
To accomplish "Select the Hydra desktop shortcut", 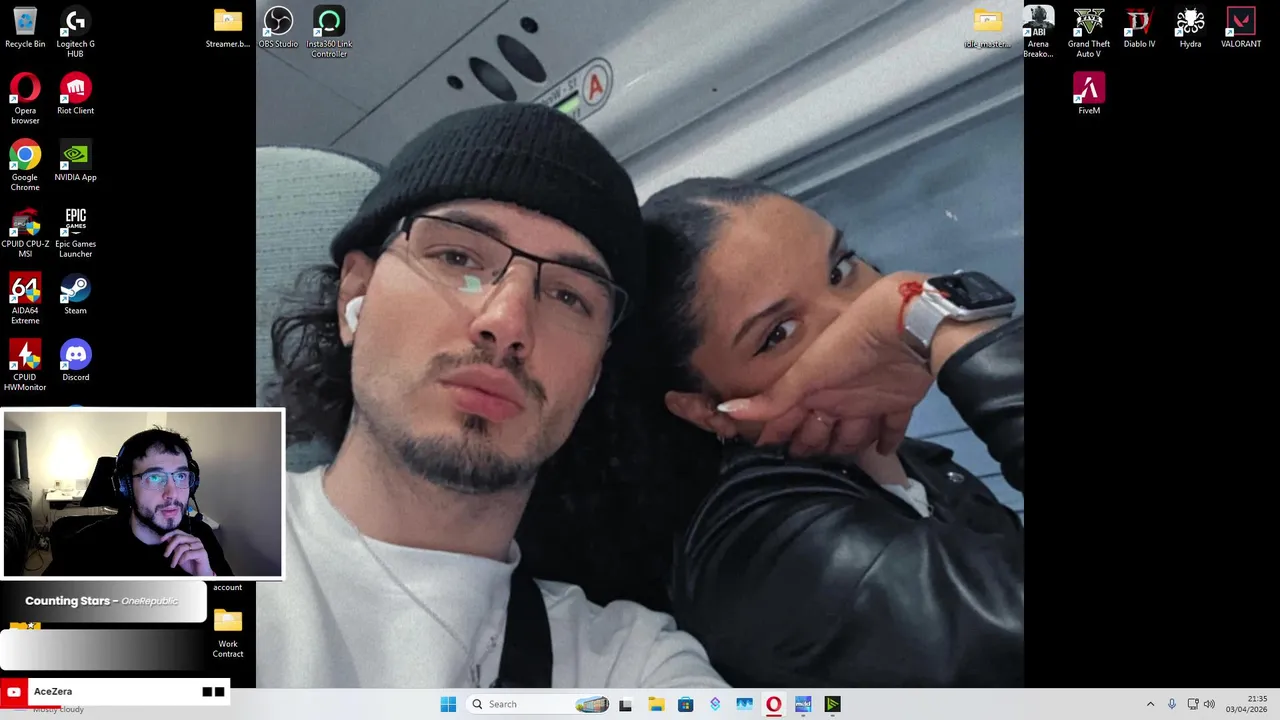I will click(1190, 28).
